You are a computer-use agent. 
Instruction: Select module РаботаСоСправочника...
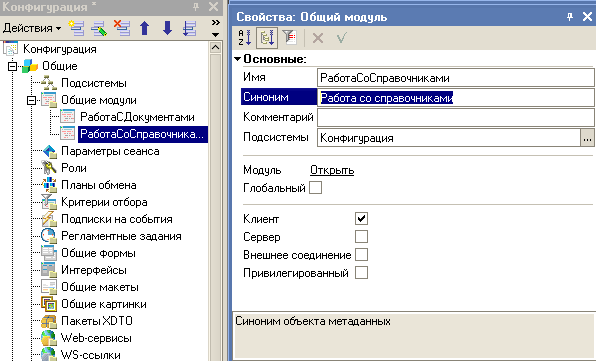tap(143, 134)
